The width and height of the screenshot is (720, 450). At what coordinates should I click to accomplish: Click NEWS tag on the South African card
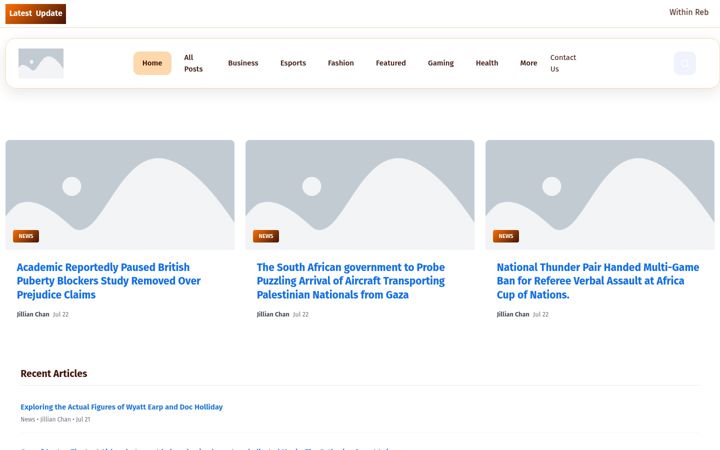266,236
